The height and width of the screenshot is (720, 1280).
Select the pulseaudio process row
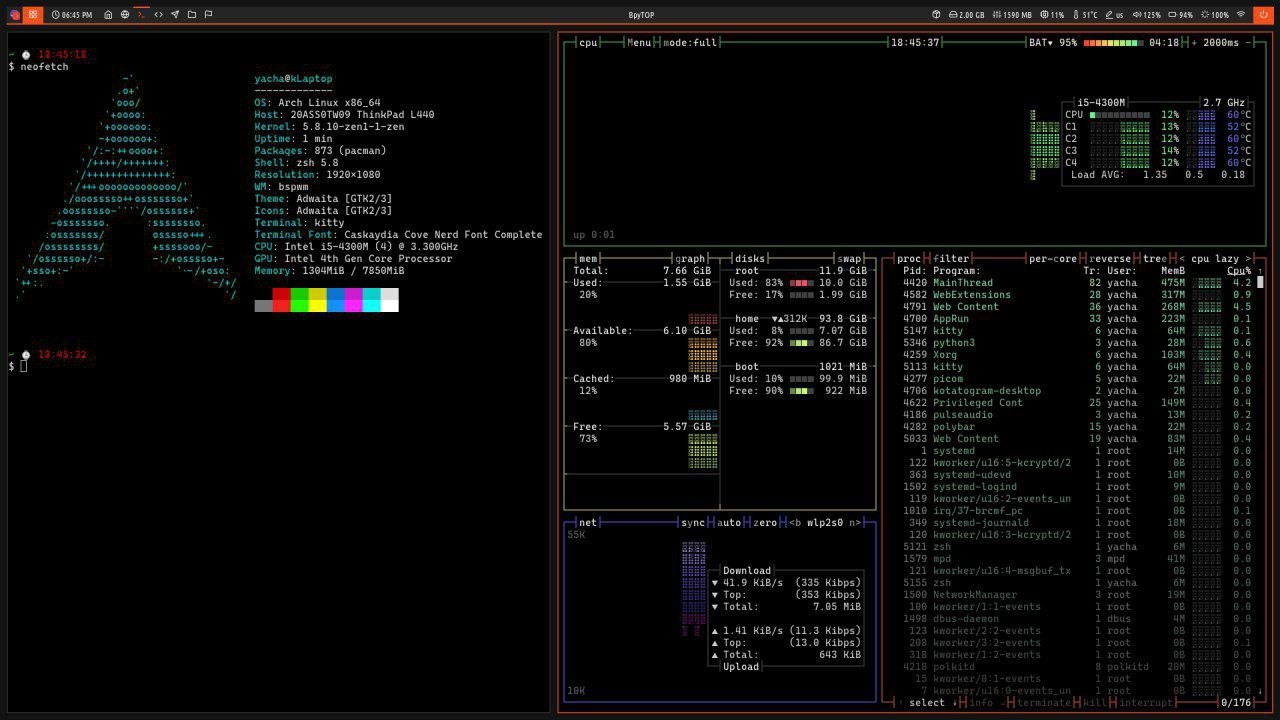[x=1074, y=415]
